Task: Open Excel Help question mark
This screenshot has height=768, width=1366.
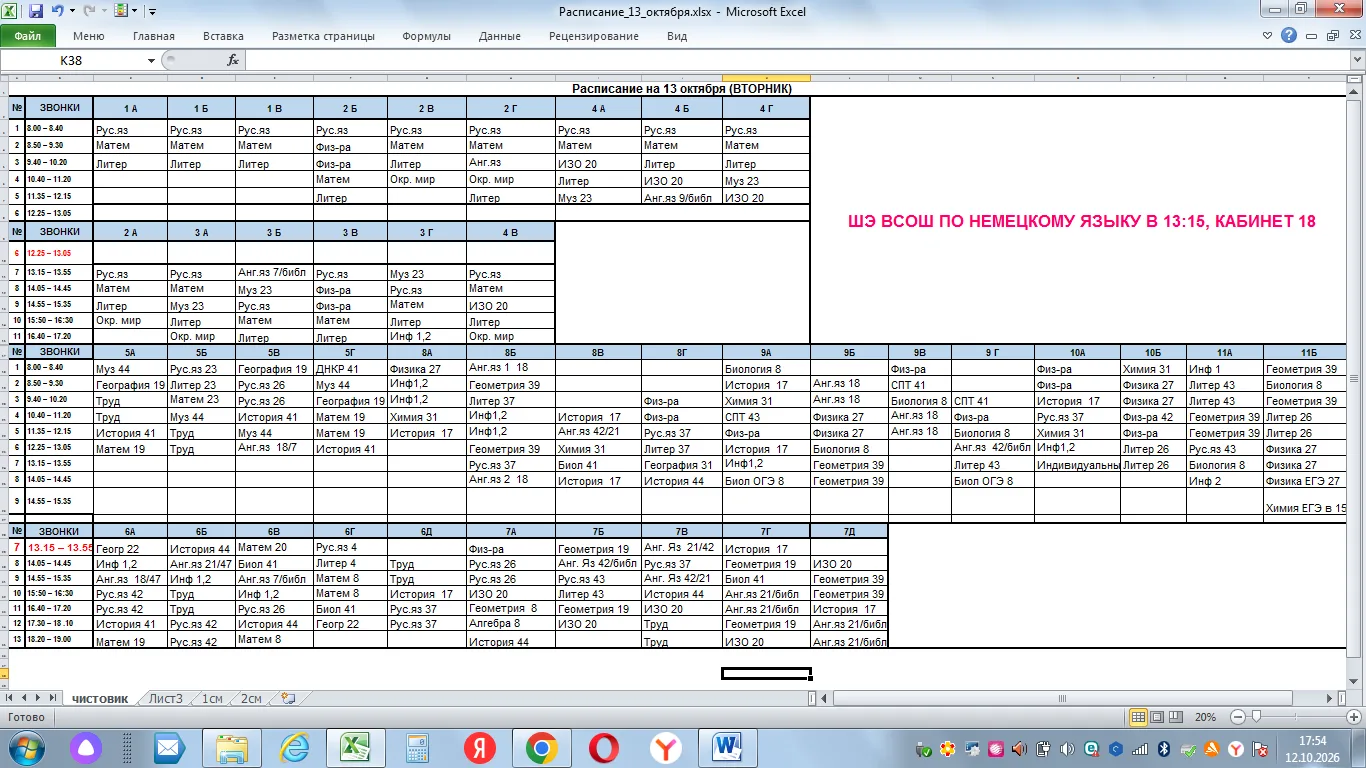Action: pyautogui.click(x=1289, y=35)
